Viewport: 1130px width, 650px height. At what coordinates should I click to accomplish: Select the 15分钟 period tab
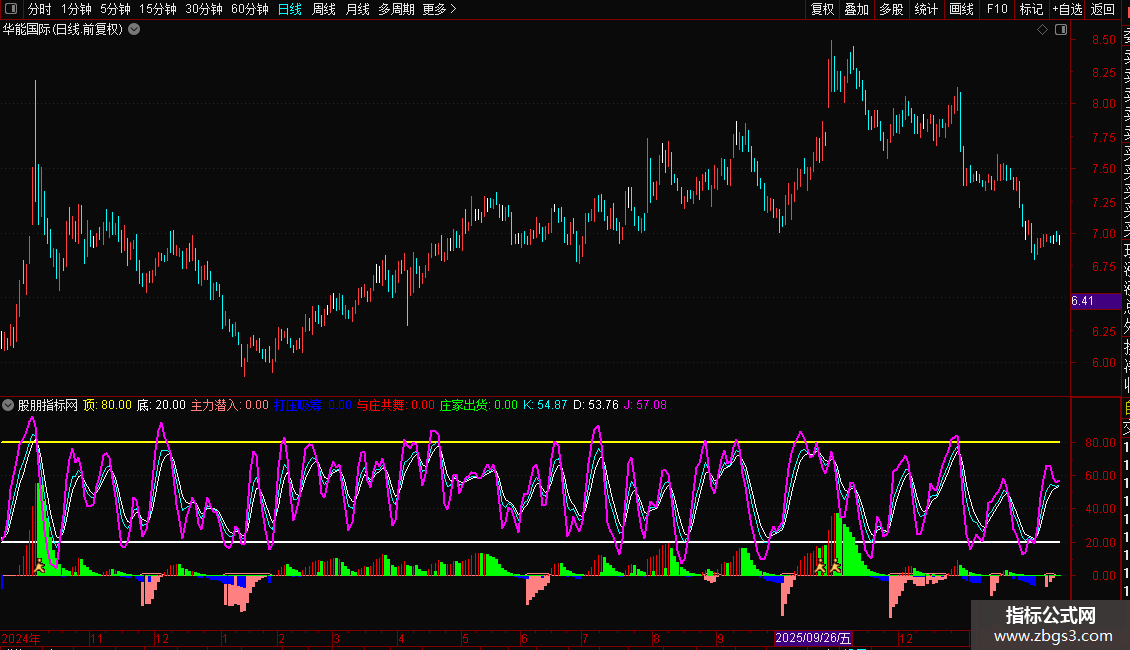pos(158,9)
